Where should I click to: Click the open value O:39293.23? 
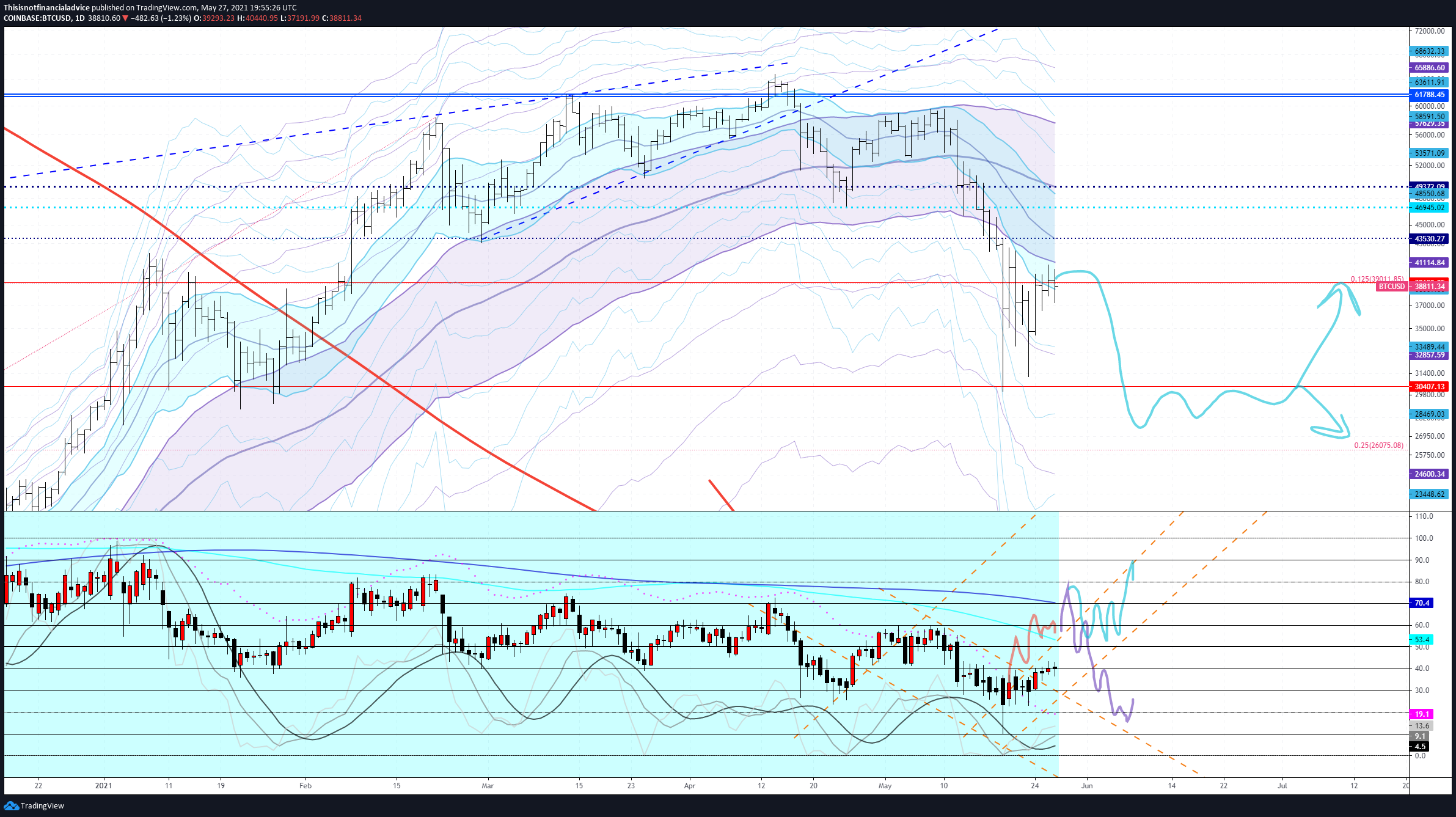[214, 18]
